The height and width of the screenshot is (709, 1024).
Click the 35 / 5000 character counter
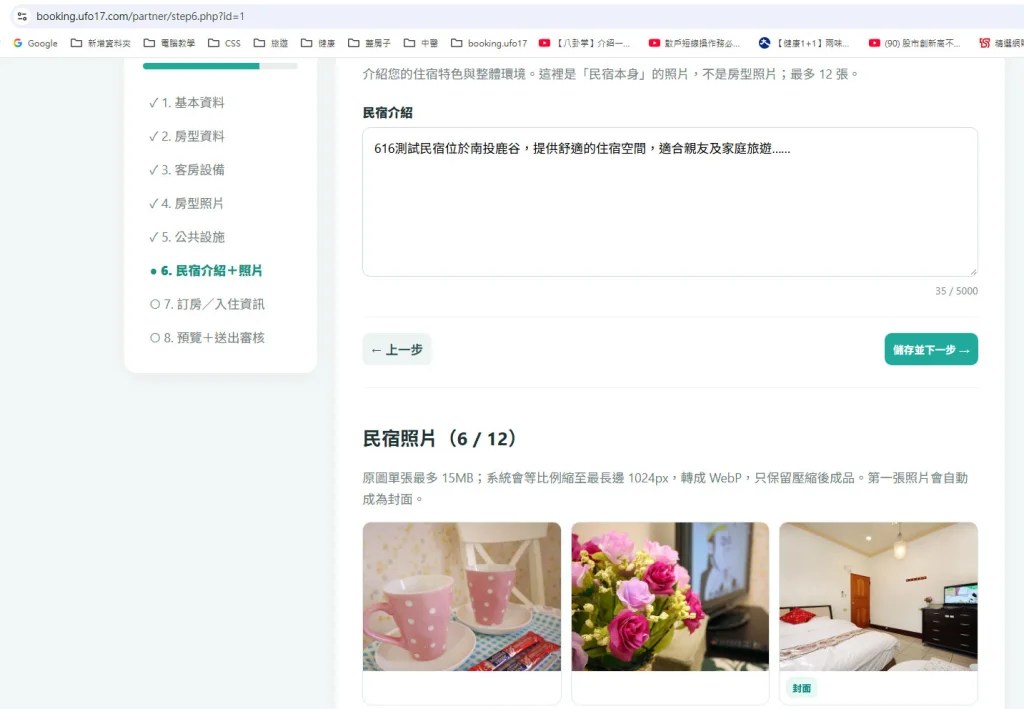956,291
